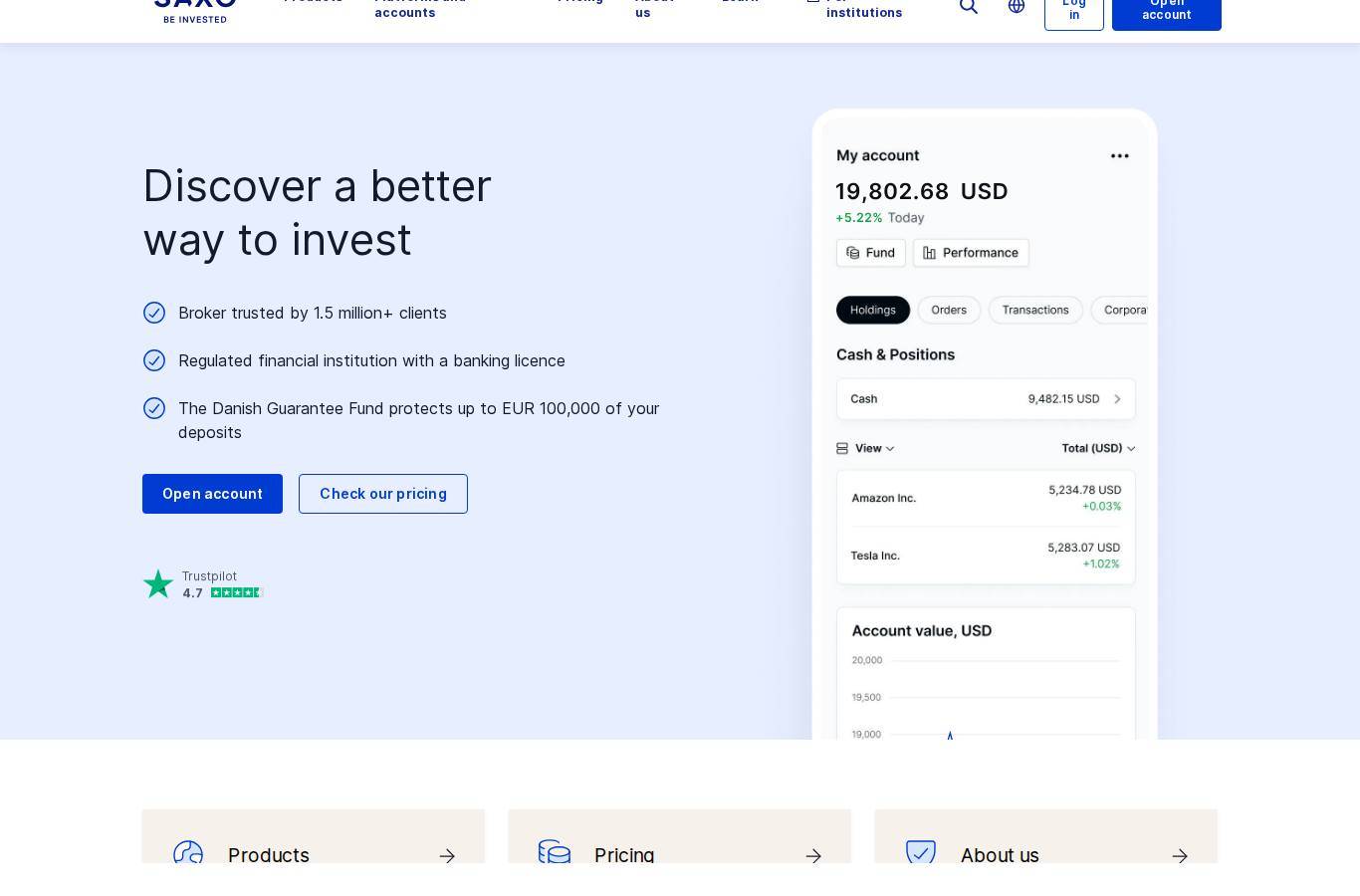Image resolution: width=1360 pixels, height=896 pixels.
Task: Click the Account value, USD chart title
Action: coord(922,631)
